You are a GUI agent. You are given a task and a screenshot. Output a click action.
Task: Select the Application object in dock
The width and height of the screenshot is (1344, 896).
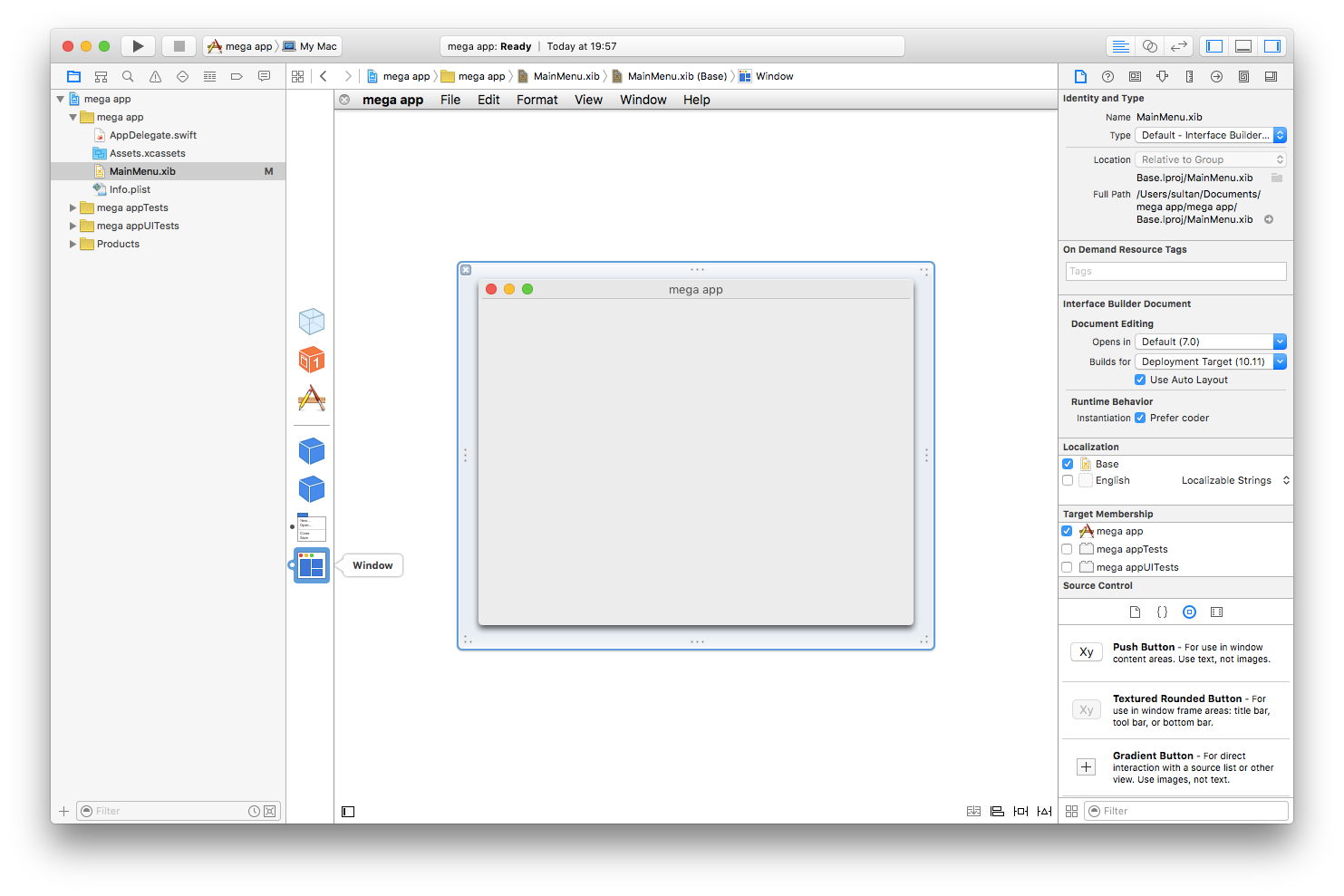tap(312, 398)
